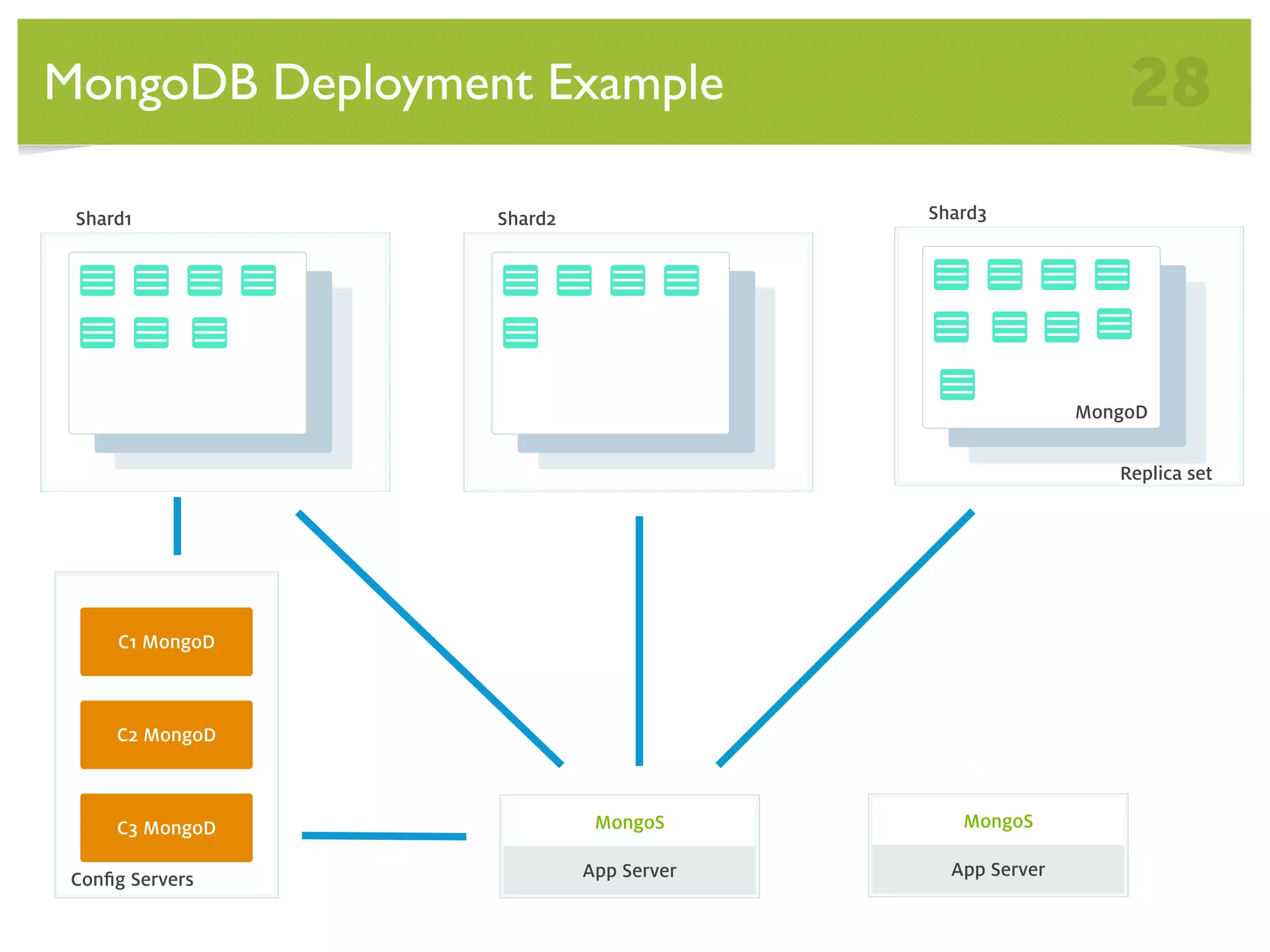The image size is (1270, 952).
Task: Select the right App Server box
Action: [x=998, y=870]
